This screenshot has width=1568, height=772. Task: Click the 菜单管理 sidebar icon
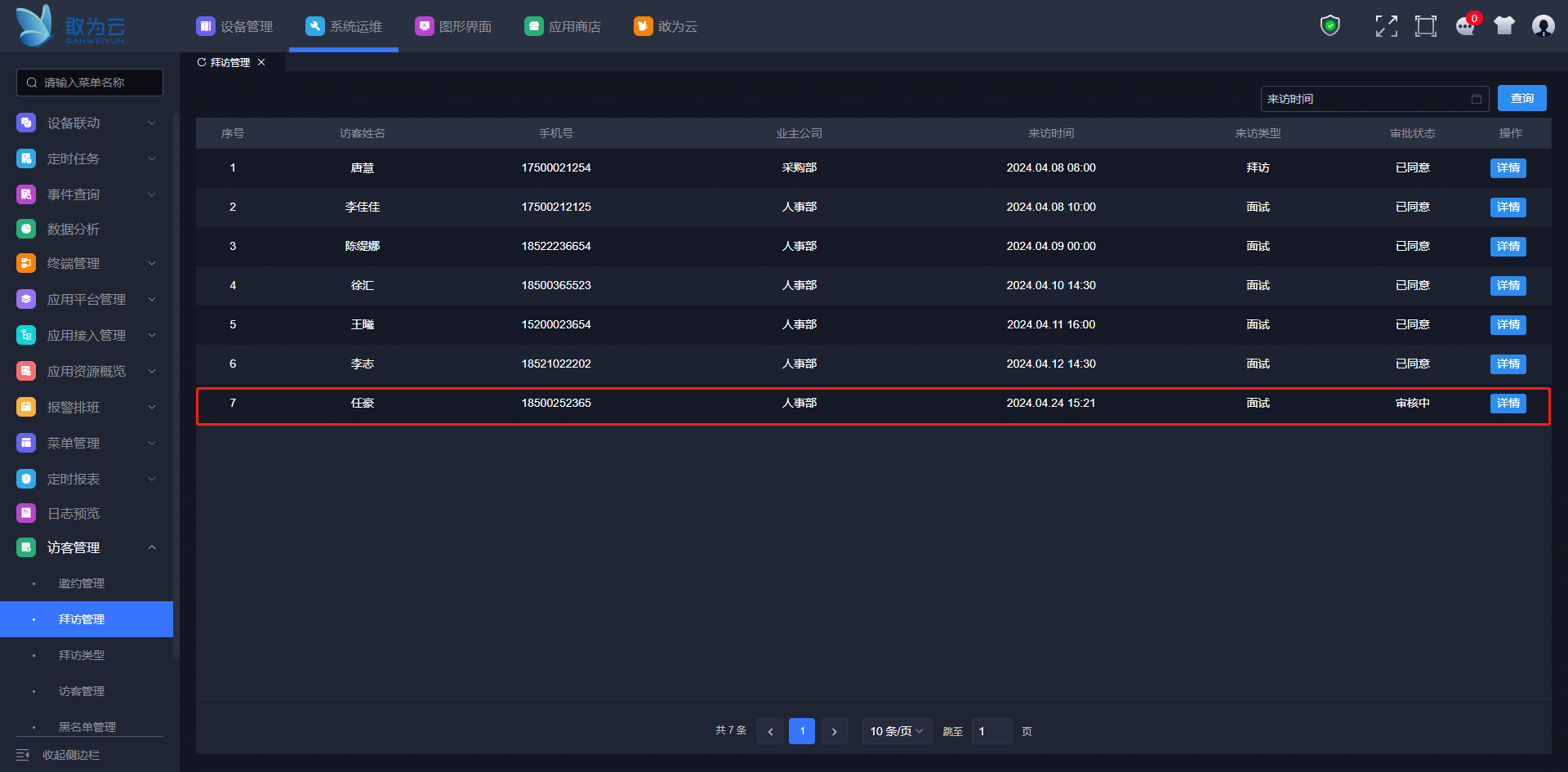(x=26, y=443)
